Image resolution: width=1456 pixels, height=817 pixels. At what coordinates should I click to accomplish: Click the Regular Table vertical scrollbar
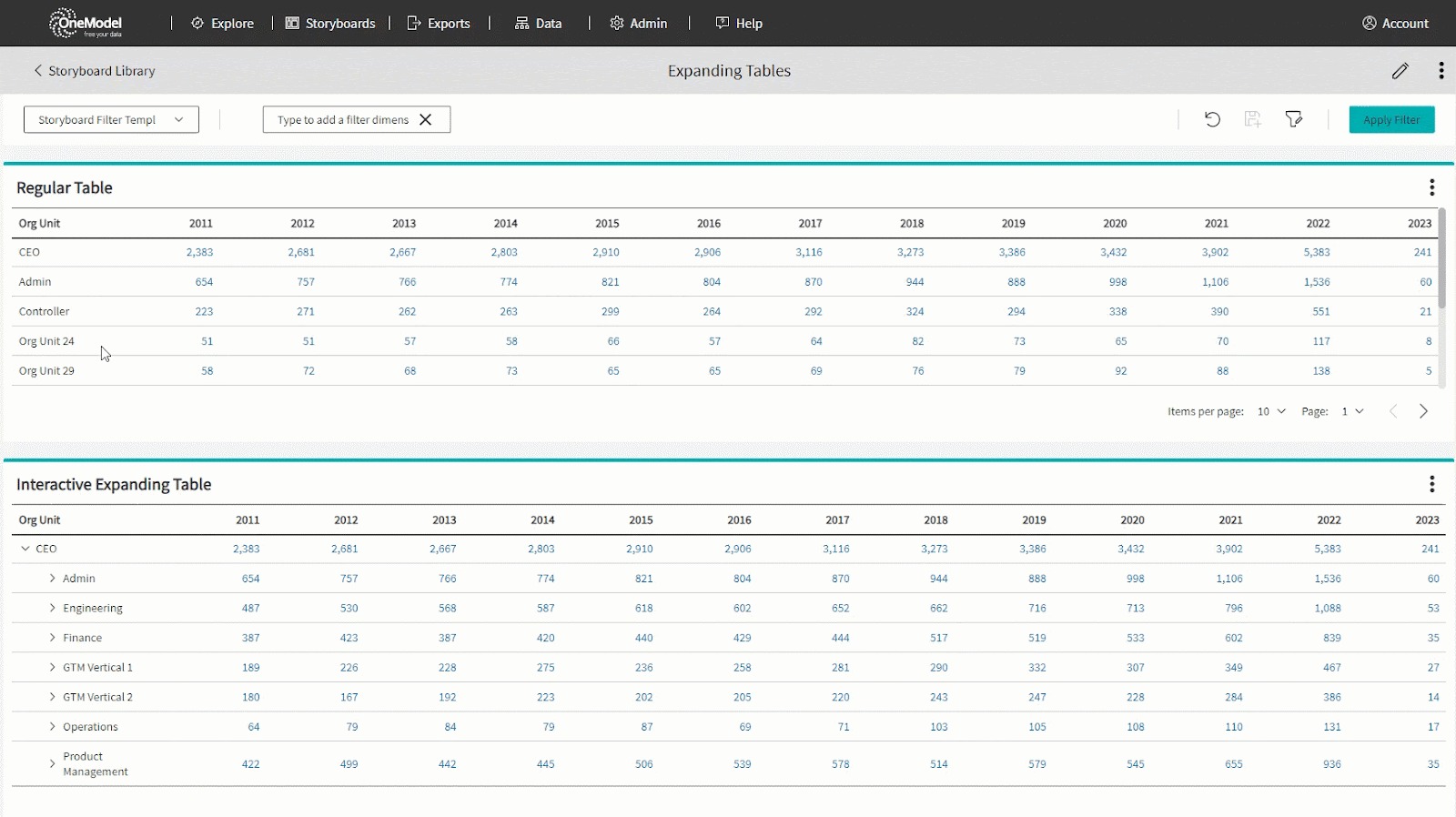(x=1441, y=259)
